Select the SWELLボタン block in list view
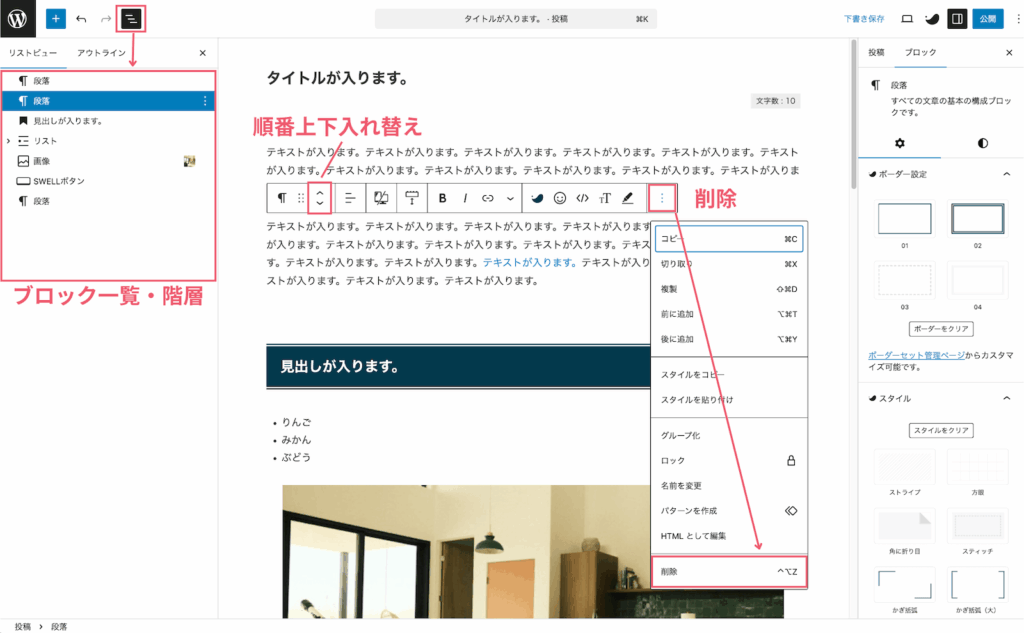Image resolution: width=1024 pixels, height=633 pixels. click(108, 181)
